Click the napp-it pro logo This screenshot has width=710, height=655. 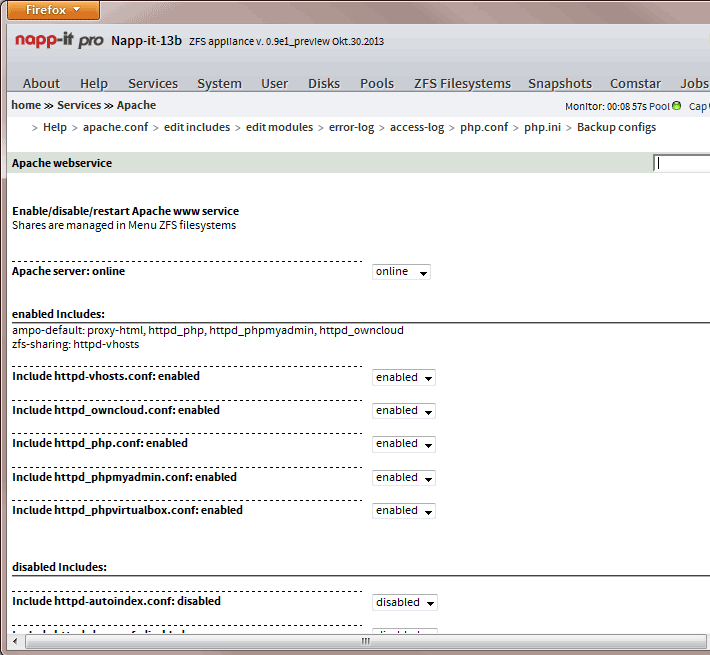coord(59,40)
